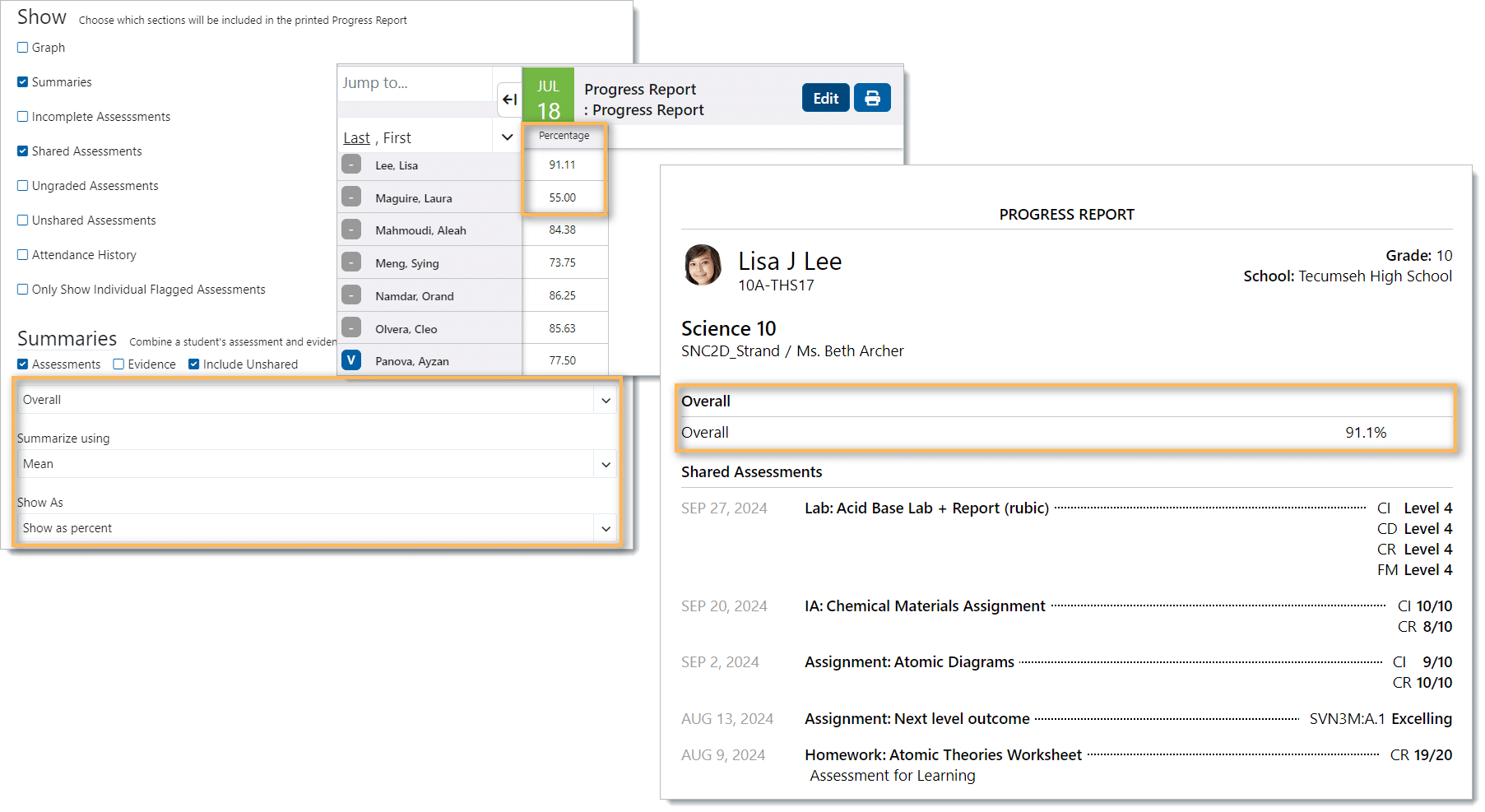This screenshot has width=1485, height=812.
Task: Sort students by Last name link
Action: [x=356, y=138]
